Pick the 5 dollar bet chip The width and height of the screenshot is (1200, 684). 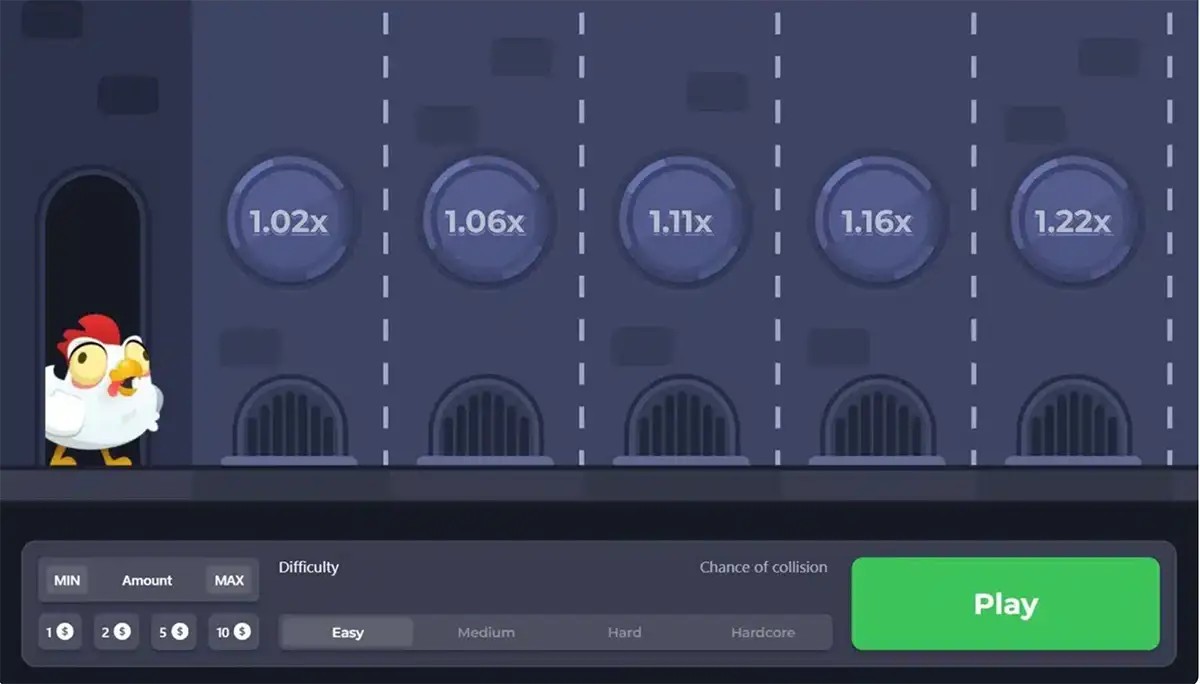(174, 632)
